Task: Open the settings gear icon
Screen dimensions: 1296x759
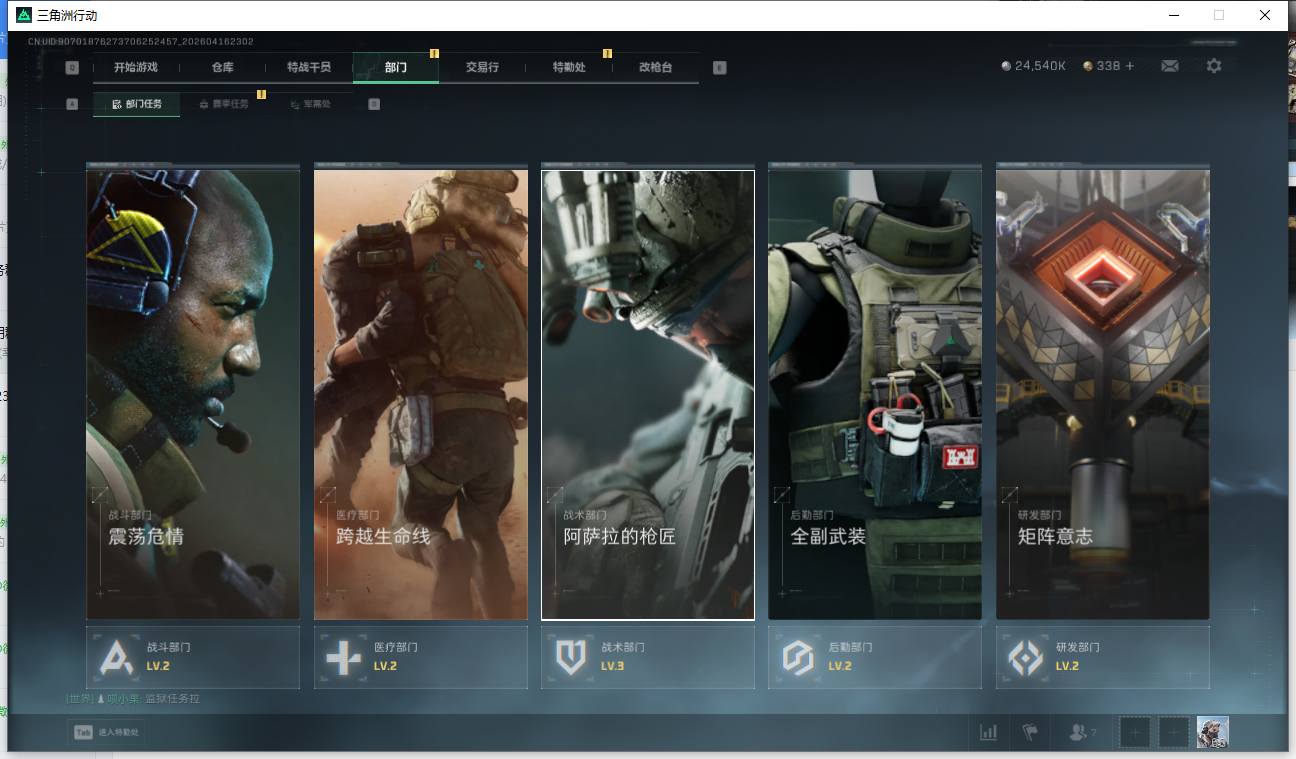Action: [x=1214, y=66]
